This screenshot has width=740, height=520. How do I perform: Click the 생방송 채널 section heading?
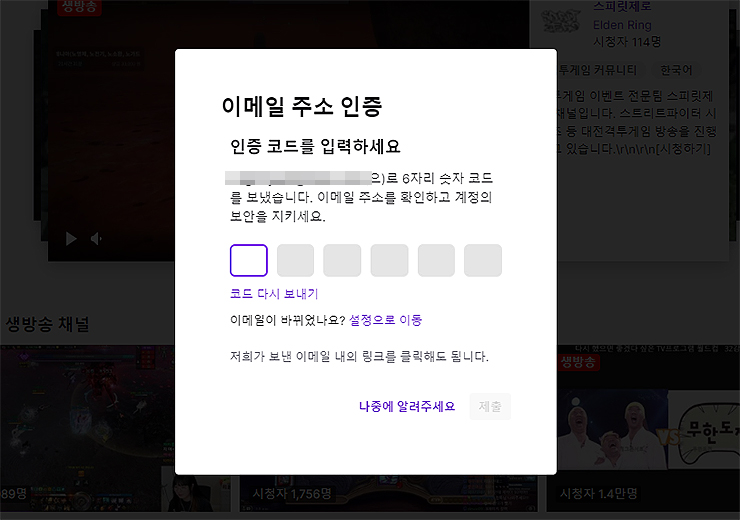pyautogui.click(x=47, y=324)
